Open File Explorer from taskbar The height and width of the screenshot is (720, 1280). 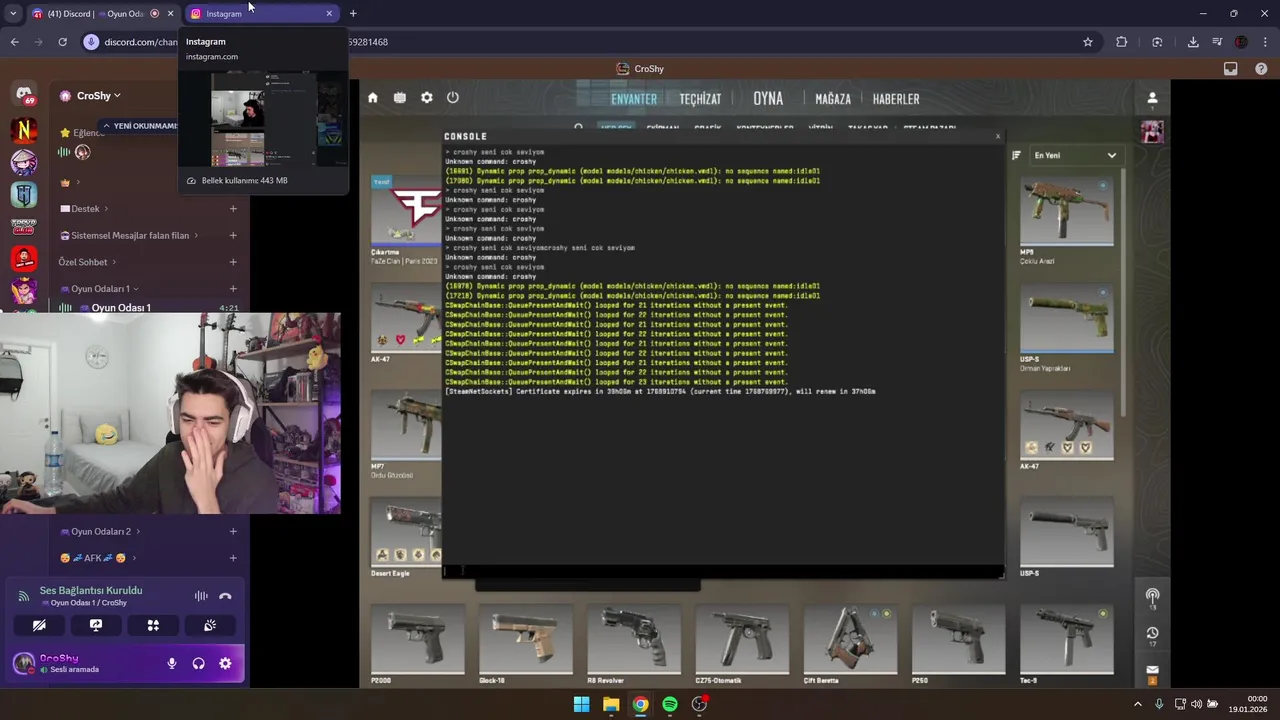tap(611, 704)
